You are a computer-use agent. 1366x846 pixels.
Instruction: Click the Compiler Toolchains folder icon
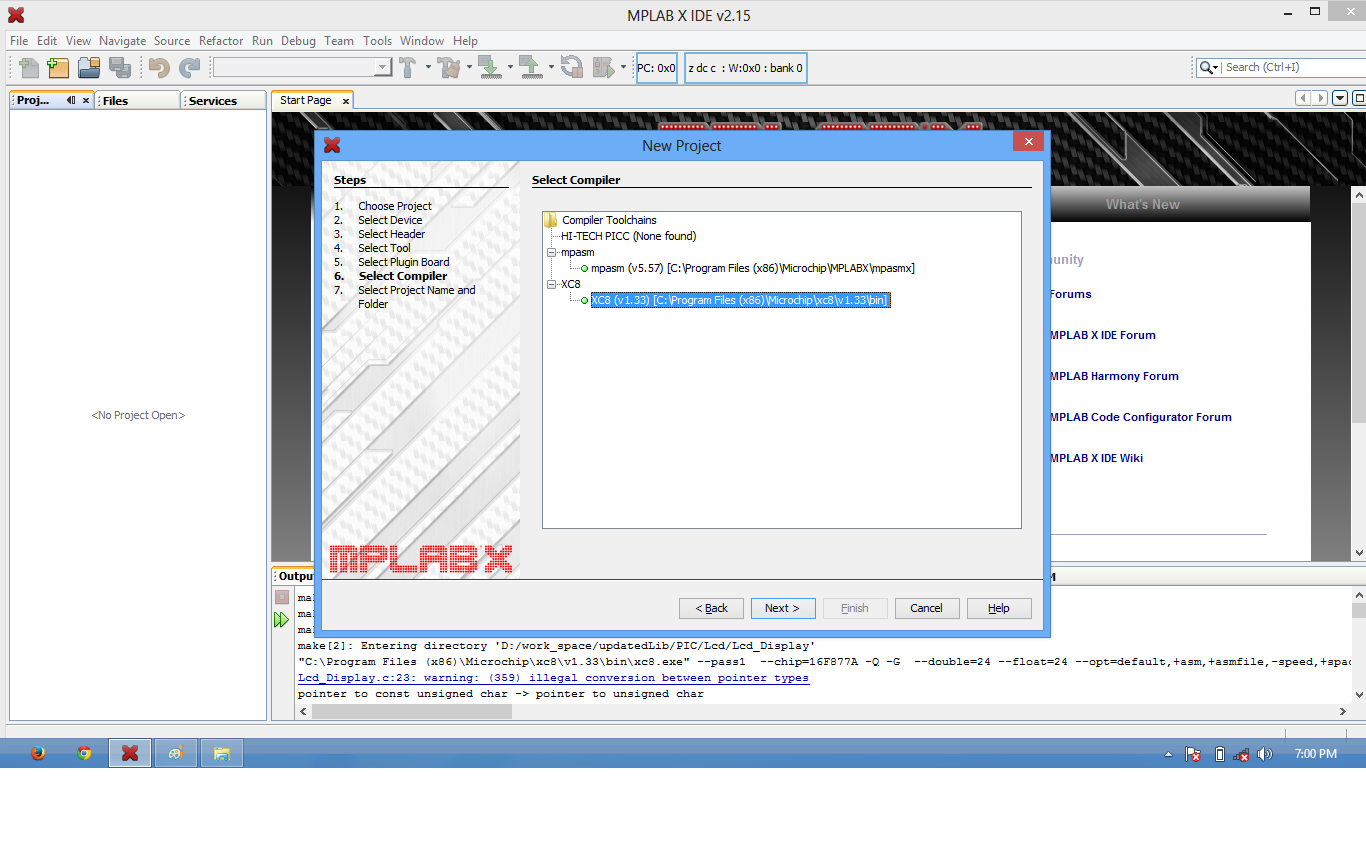click(551, 220)
